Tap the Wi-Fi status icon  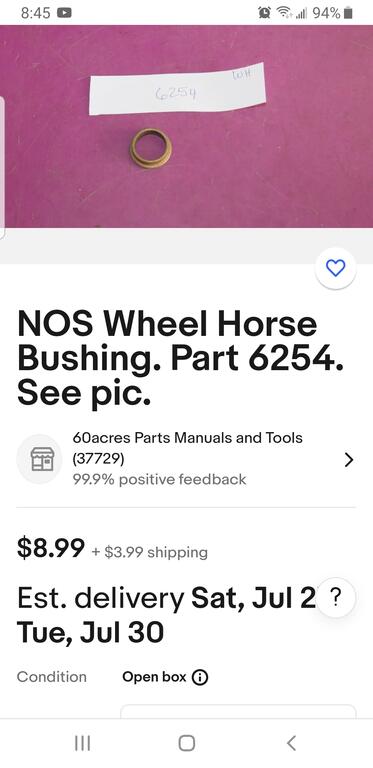click(283, 13)
